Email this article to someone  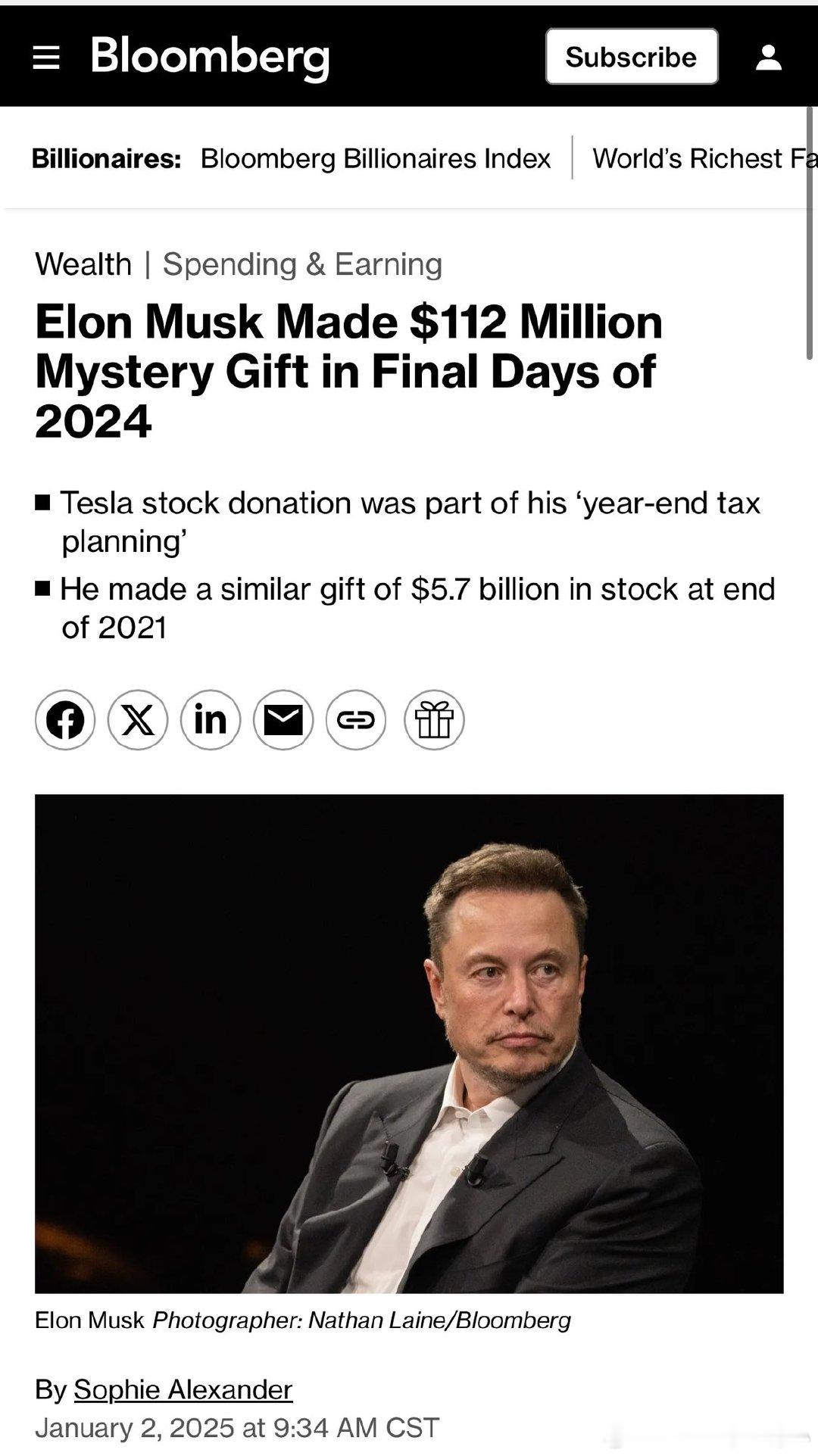[284, 720]
